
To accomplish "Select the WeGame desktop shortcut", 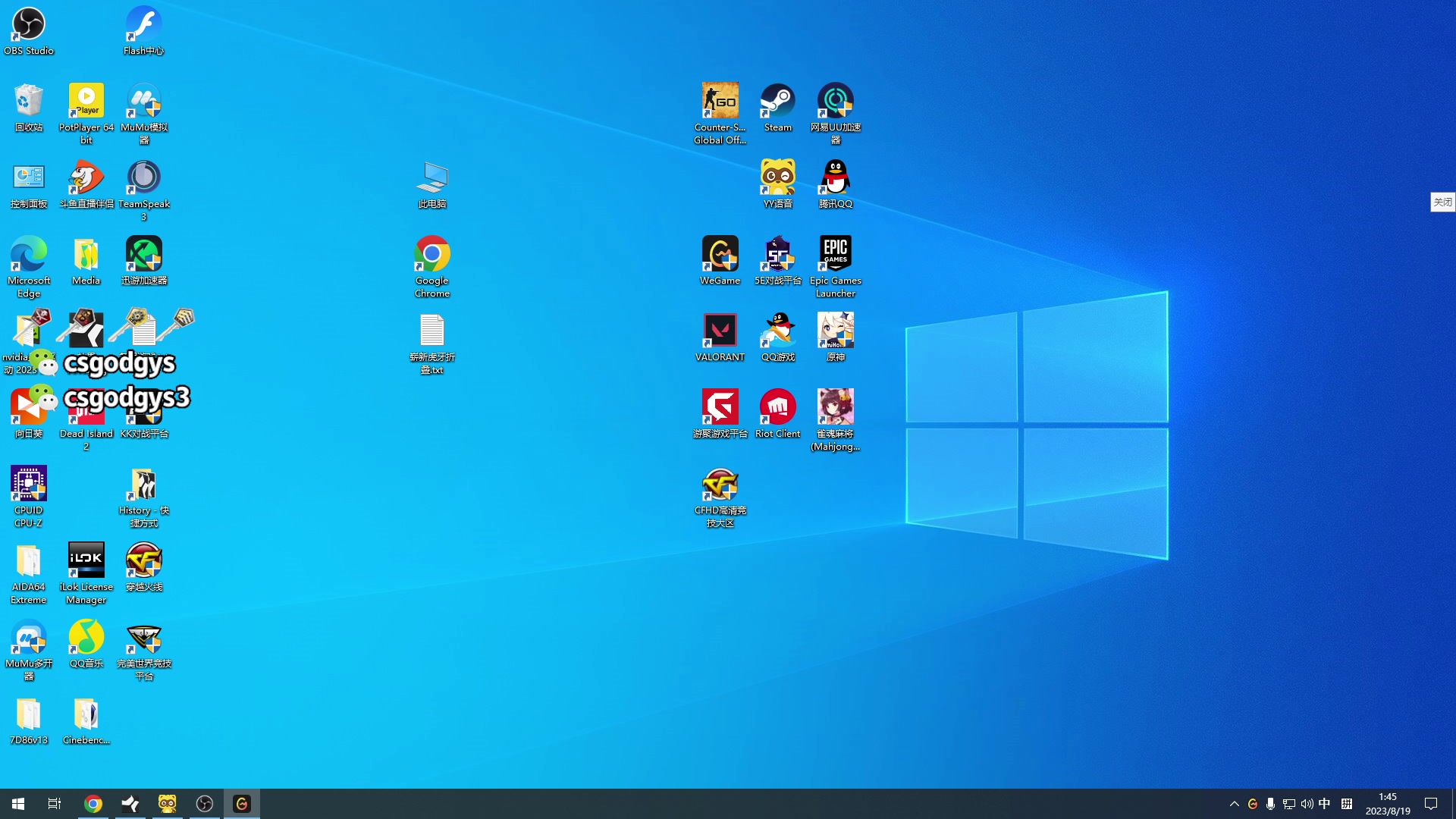I will (720, 261).
